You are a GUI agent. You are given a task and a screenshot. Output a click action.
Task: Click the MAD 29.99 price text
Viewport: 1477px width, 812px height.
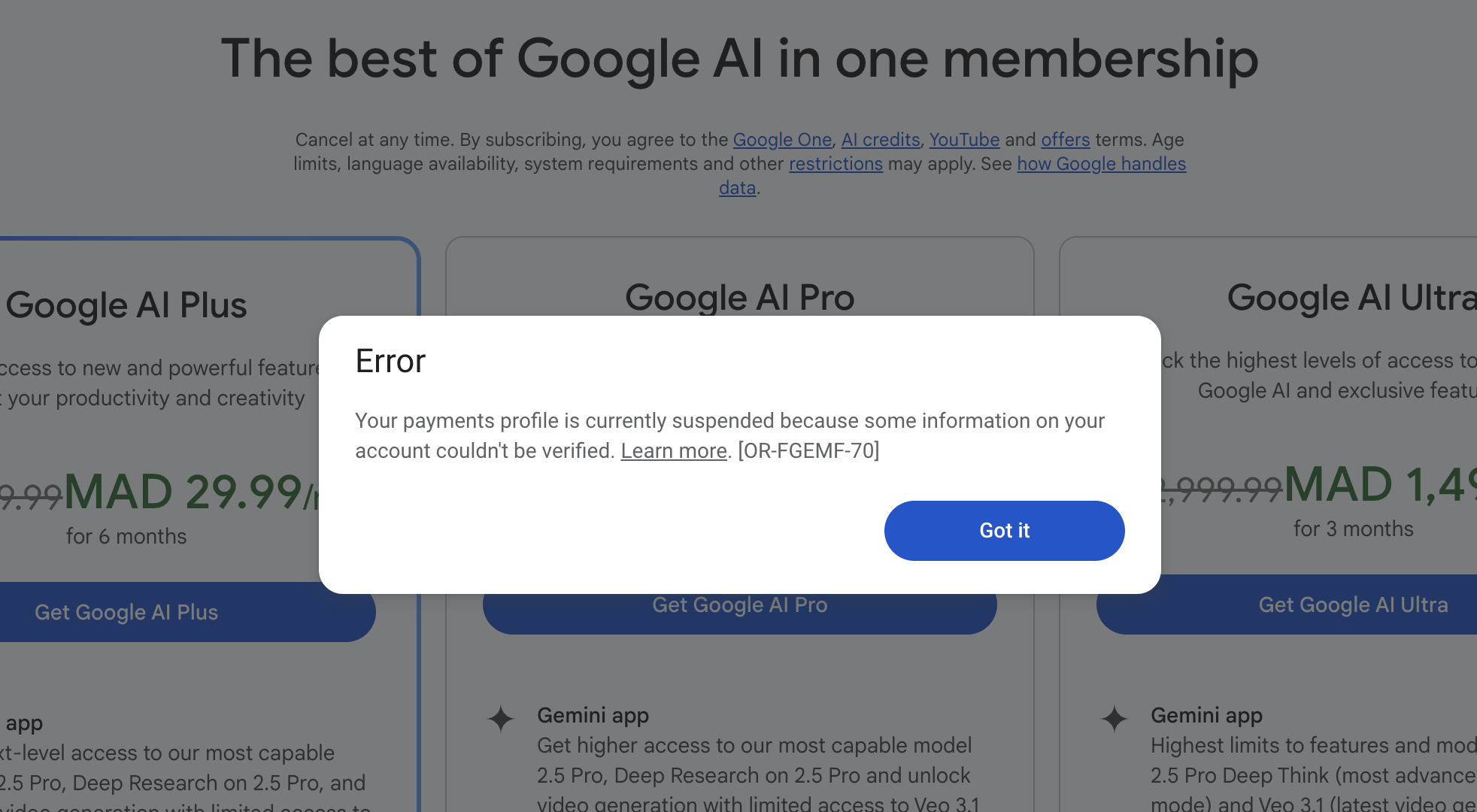click(183, 492)
